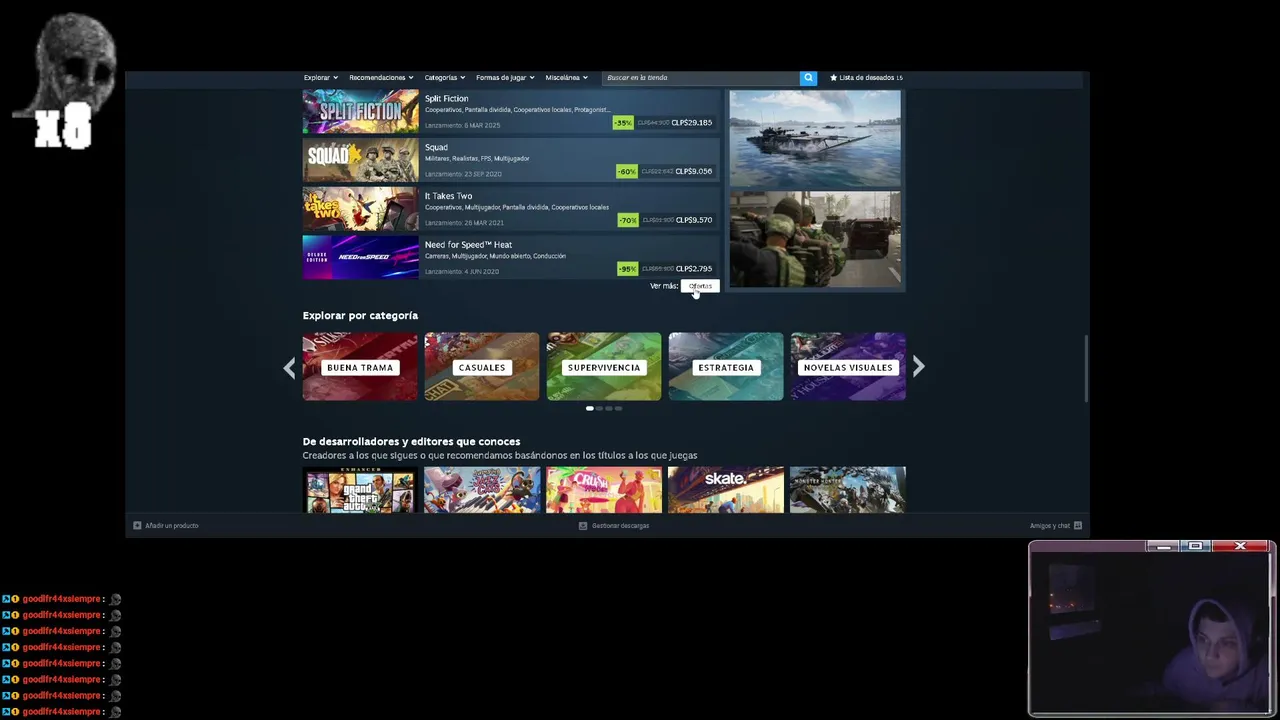This screenshot has height=720, width=1280.
Task: Browse the Casuales category
Action: (x=482, y=367)
